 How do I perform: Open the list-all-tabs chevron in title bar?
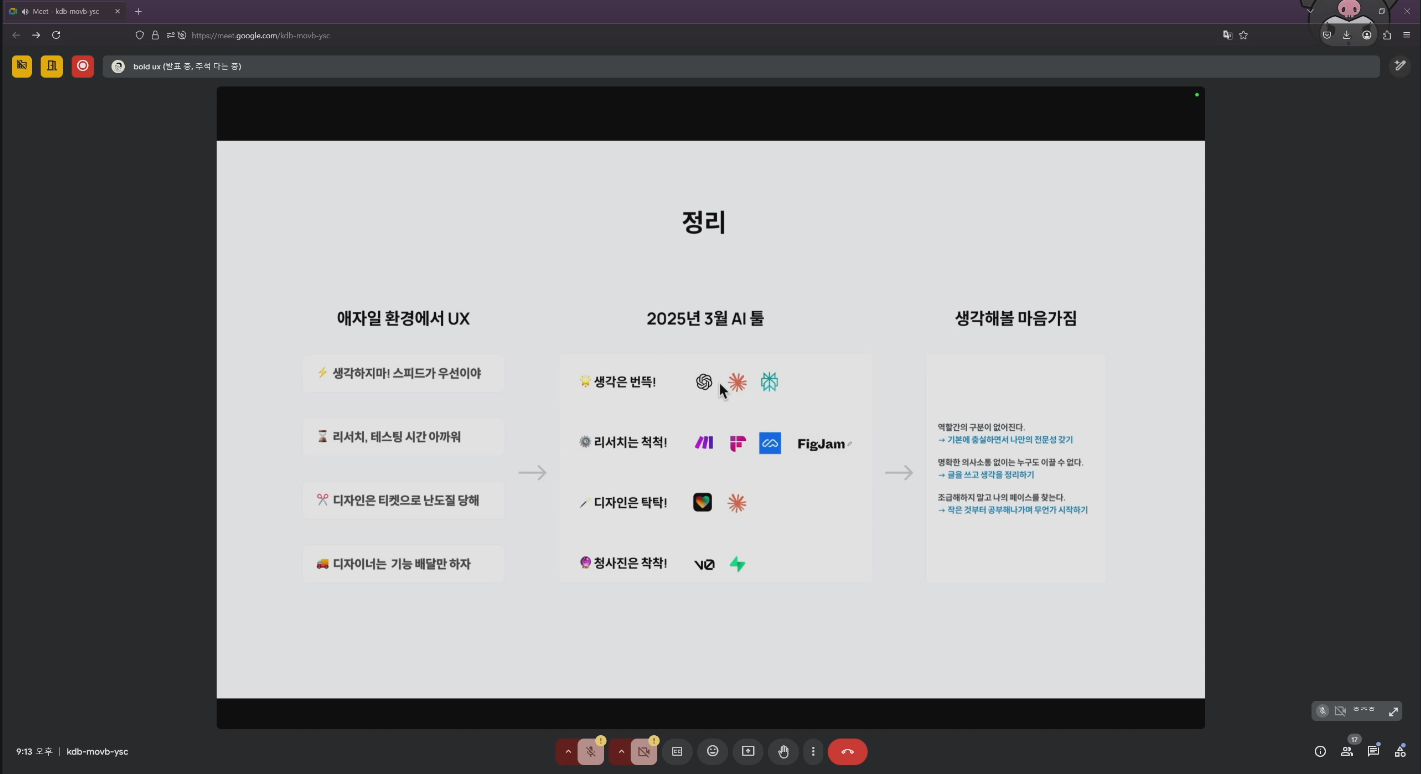(1310, 11)
